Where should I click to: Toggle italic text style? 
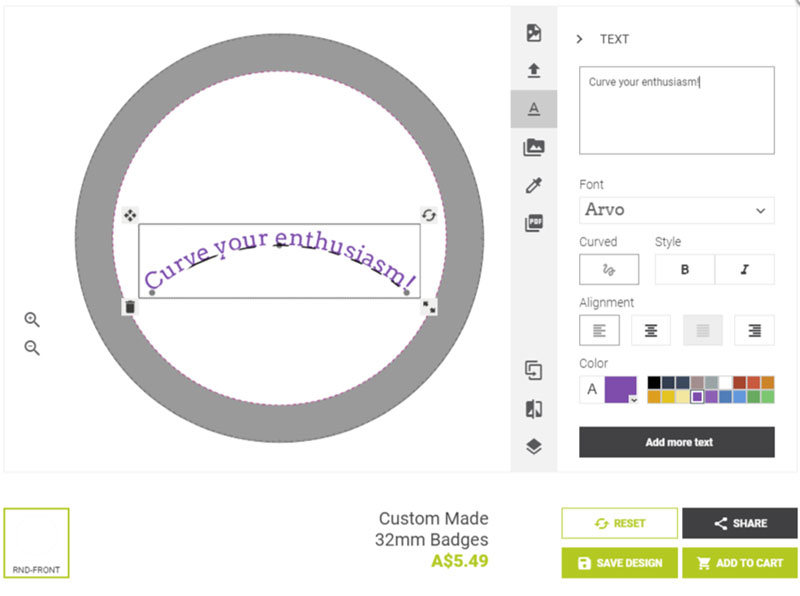click(x=744, y=270)
